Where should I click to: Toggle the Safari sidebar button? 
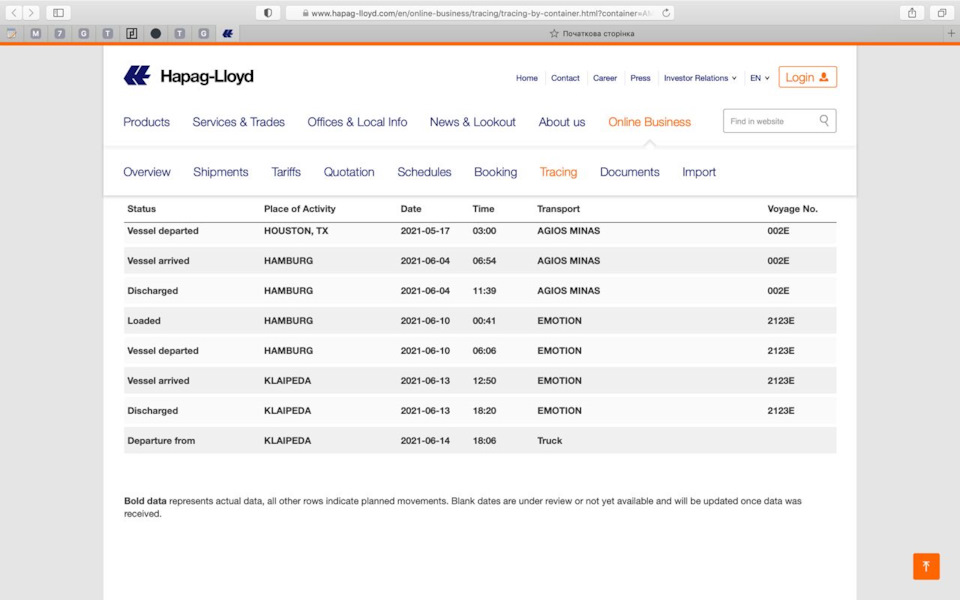[x=58, y=12]
